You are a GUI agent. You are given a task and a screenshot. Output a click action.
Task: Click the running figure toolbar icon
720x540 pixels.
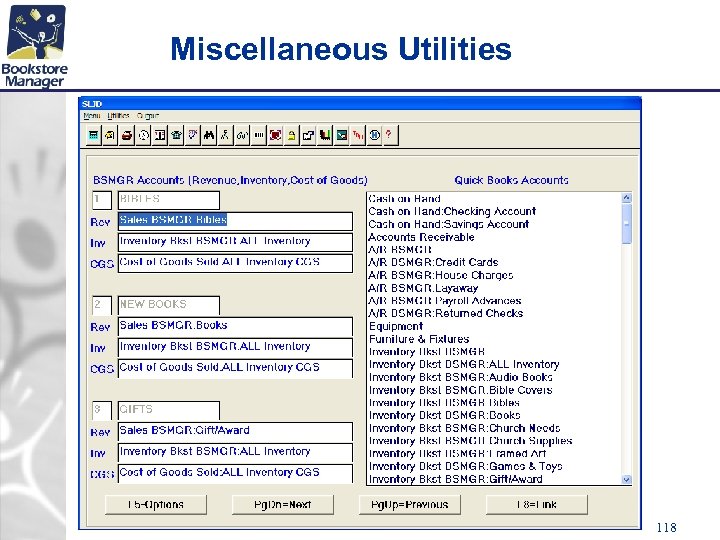coord(225,135)
